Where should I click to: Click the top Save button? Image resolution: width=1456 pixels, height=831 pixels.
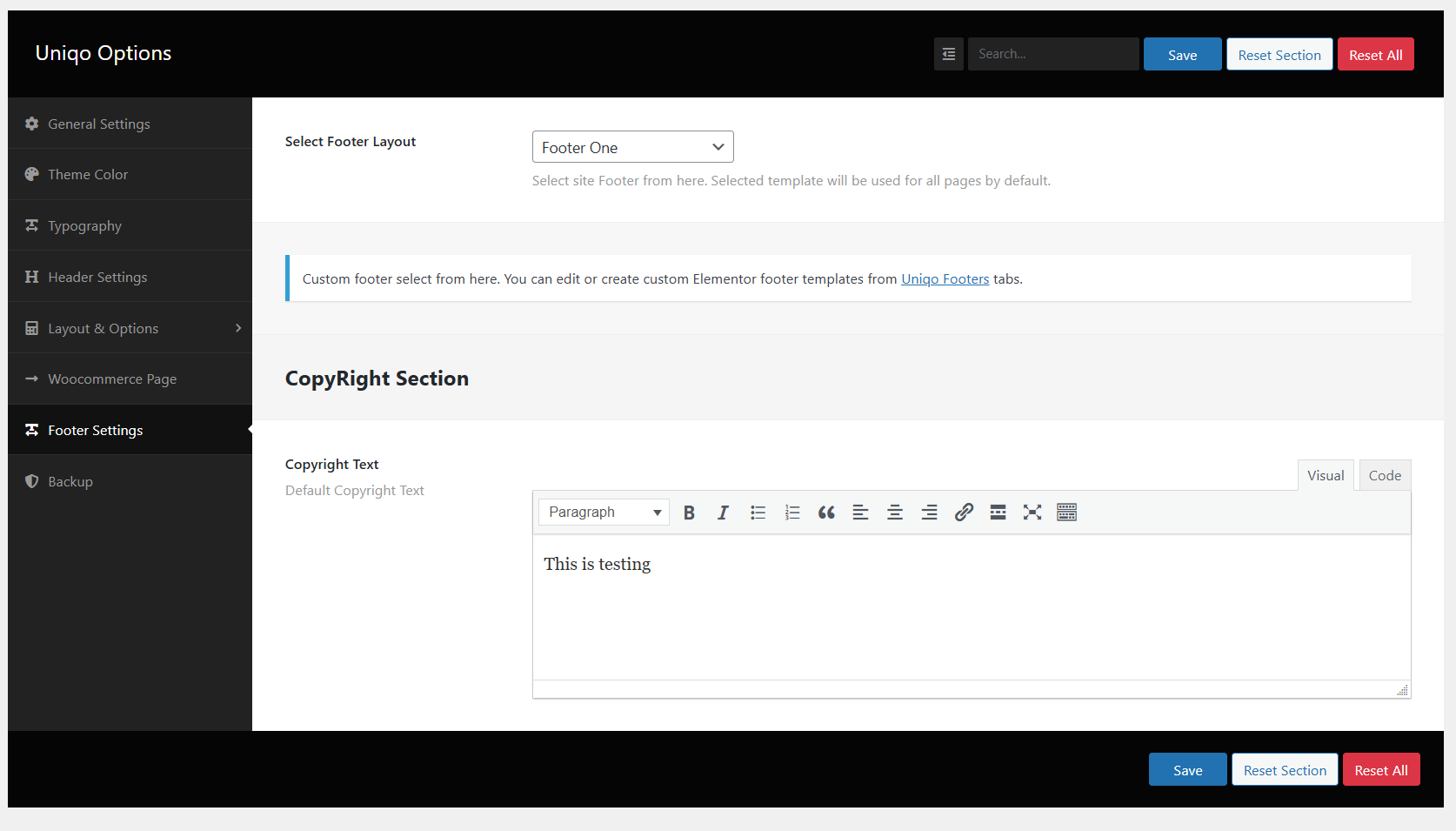click(x=1182, y=55)
